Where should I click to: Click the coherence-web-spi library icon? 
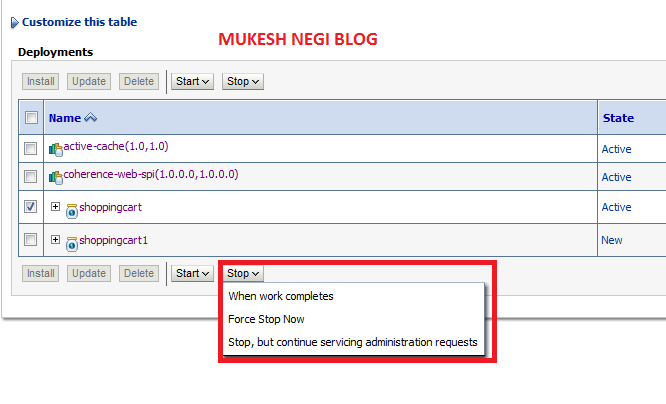(56, 178)
